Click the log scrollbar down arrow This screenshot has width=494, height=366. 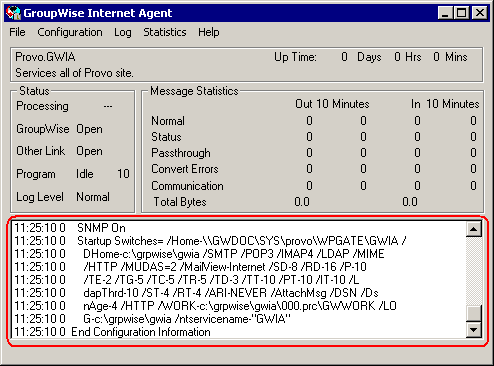point(473,330)
